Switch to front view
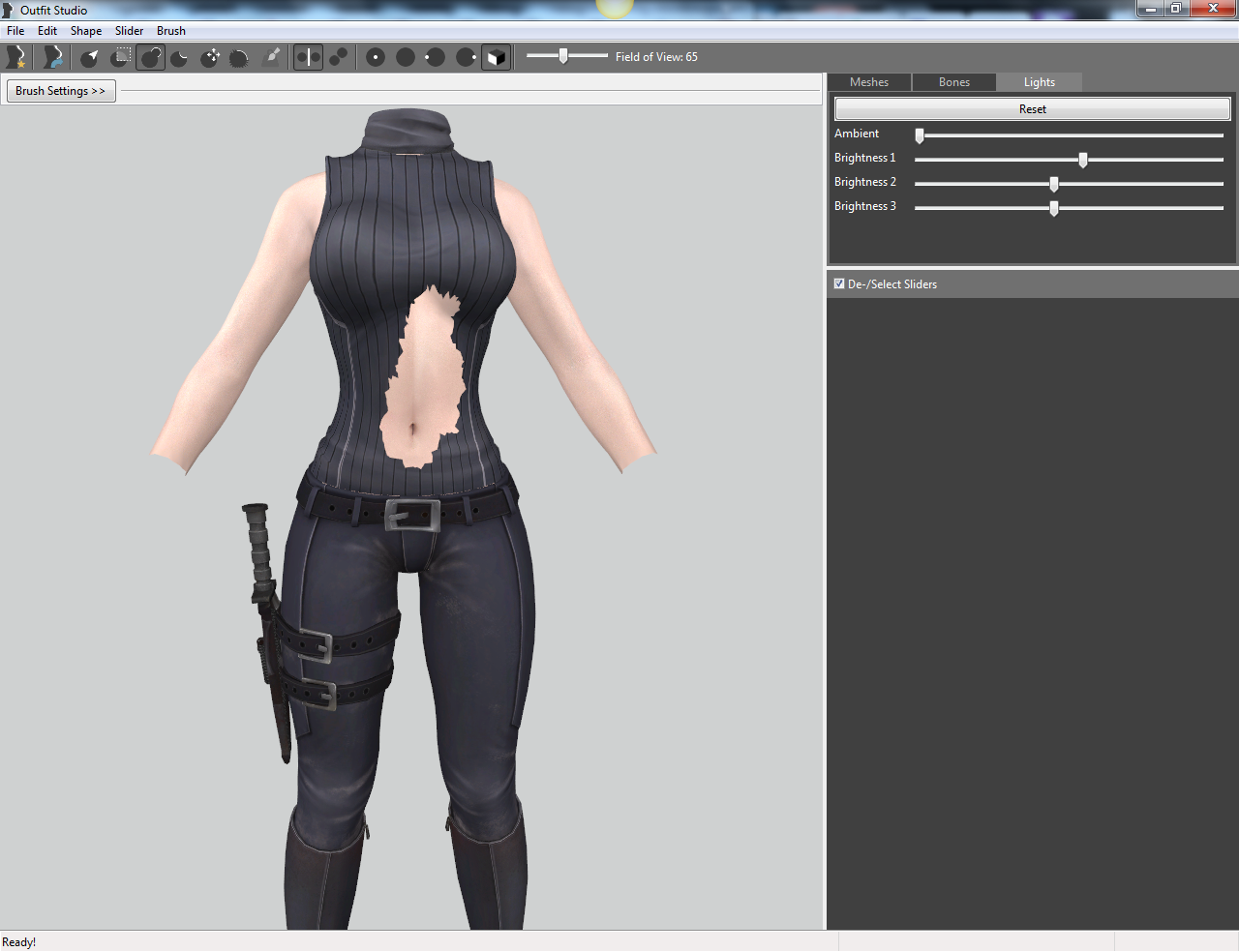The image size is (1239, 952). (x=376, y=57)
